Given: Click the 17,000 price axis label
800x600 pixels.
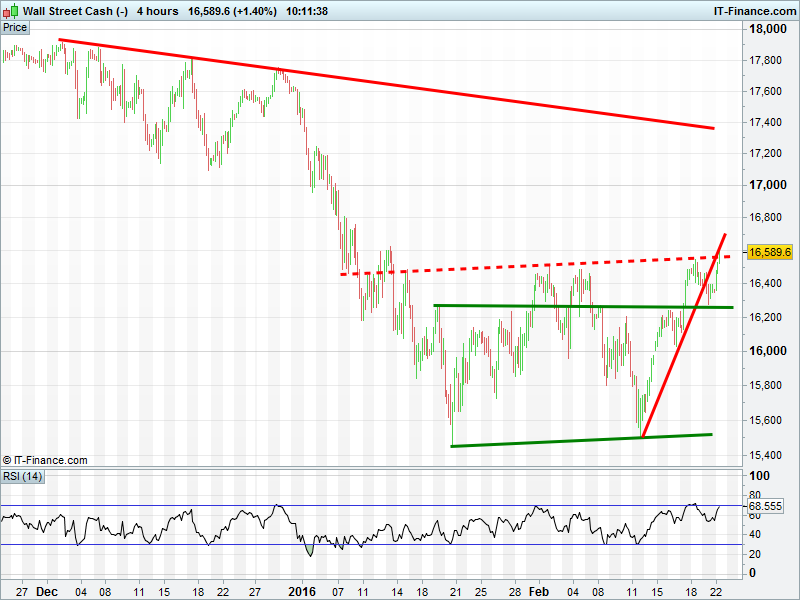Looking at the screenshot, I should [768, 185].
